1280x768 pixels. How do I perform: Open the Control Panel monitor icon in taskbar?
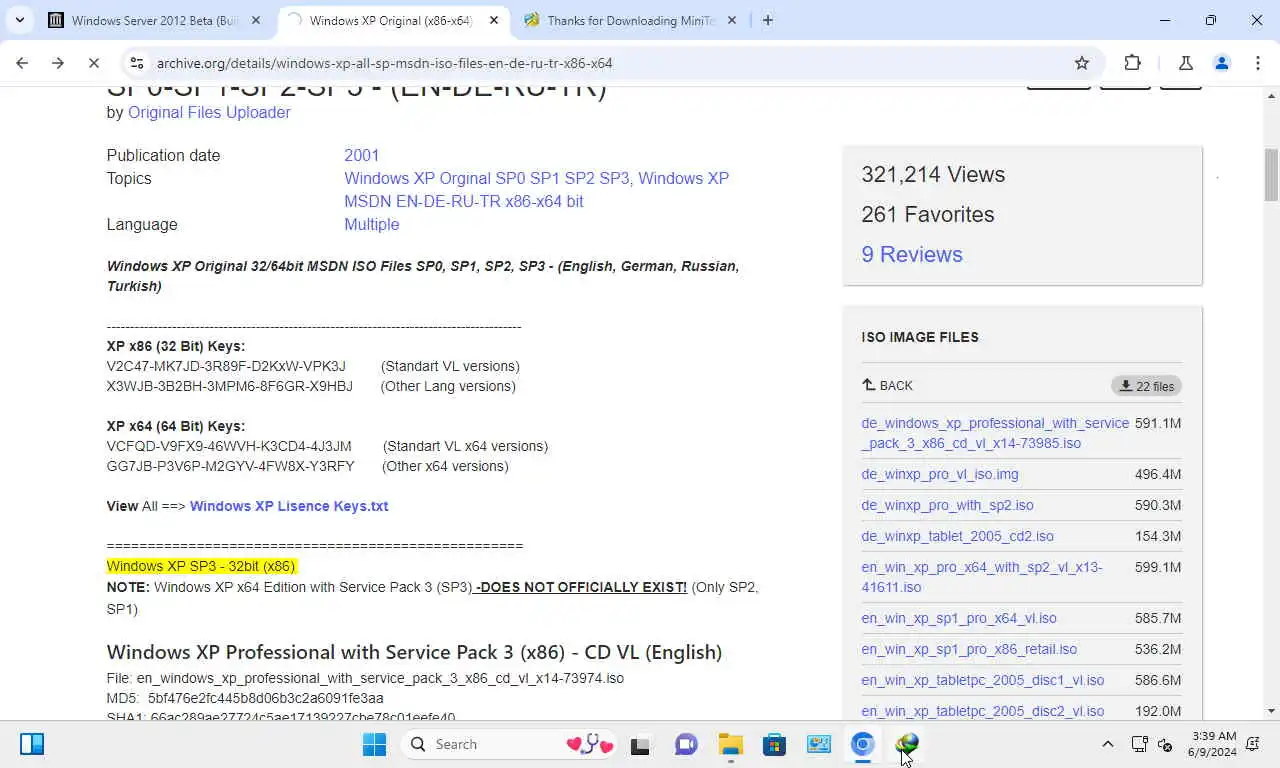pyautogui.click(x=819, y=744)
